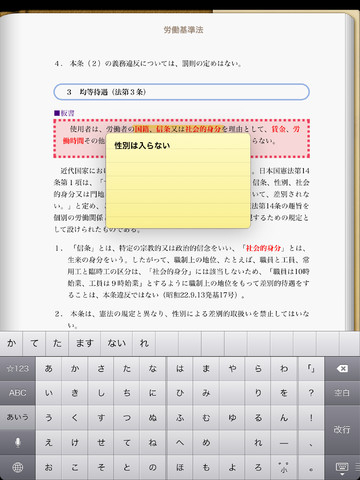Tap the の key on keyboard

click(153, 468)
